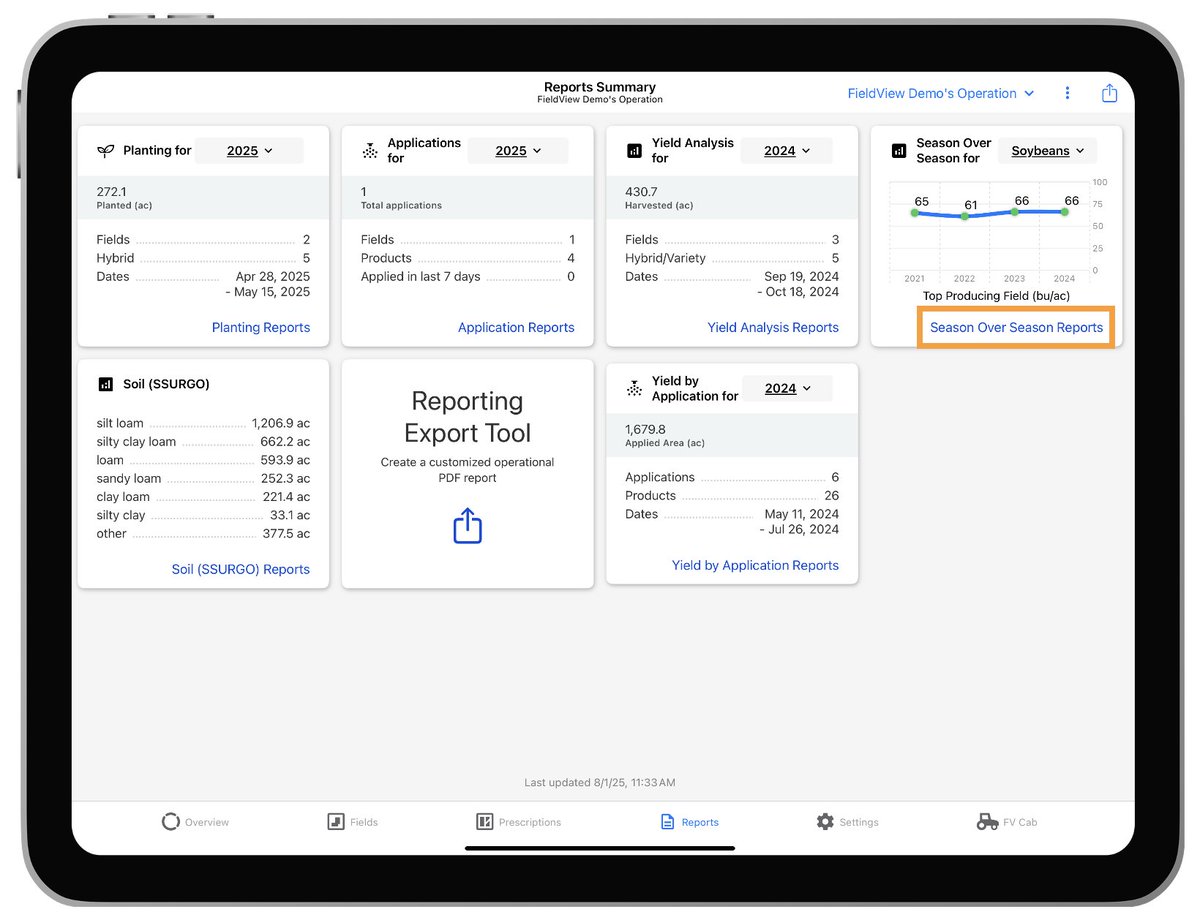The height and width of the screenshot is (920, 1200).
Task: Tap the share icon in top right corner
Action: tap(1109, 93)
